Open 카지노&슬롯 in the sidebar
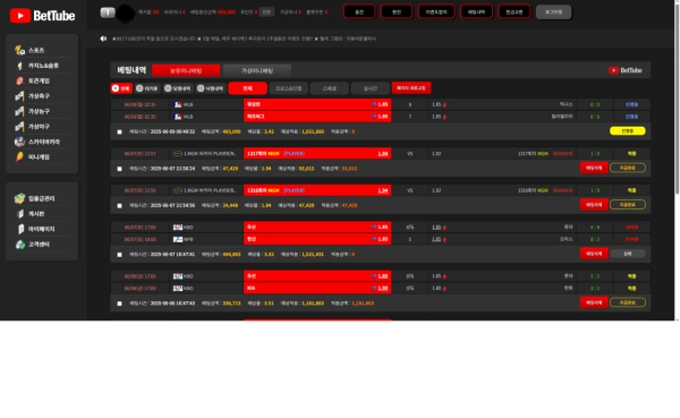 (x=40, y=65)
